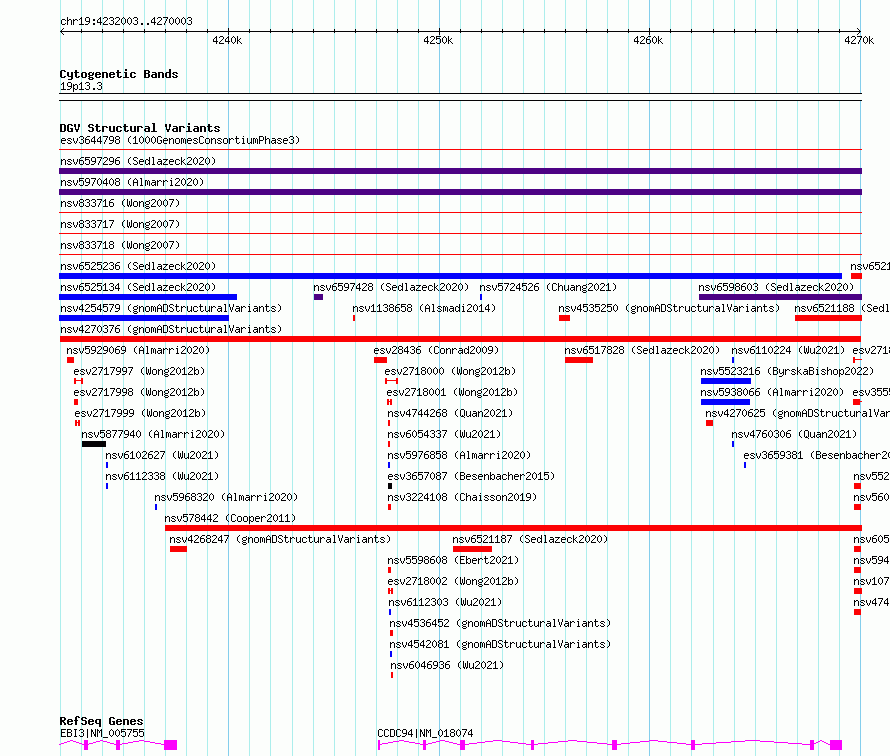
Task: Click the long red bar under nsv4270376
Action: [460, 339]
